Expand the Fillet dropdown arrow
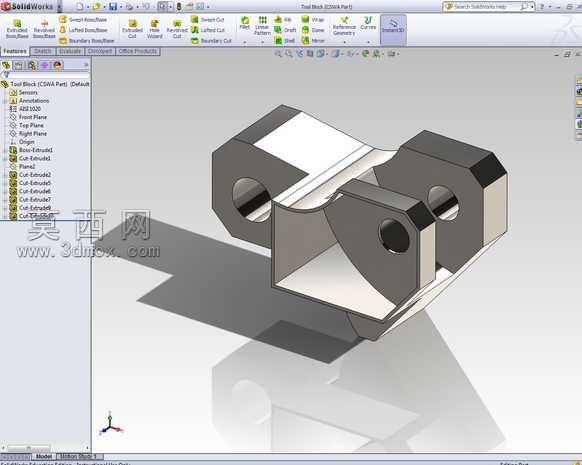The width and height of the screenshot is (582, 465). 245,42
